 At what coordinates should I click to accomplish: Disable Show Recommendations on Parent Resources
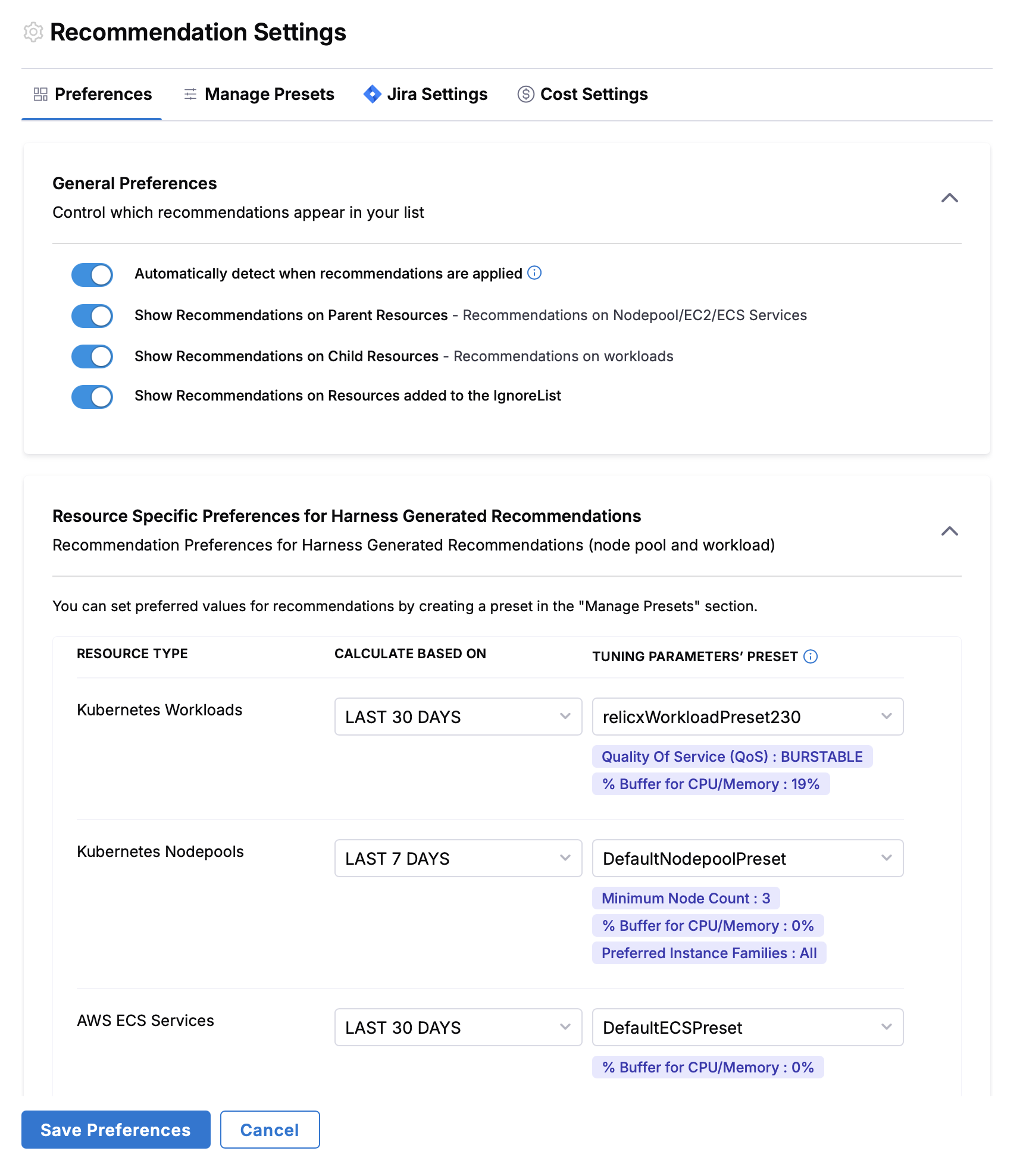[x=92, y=316]
